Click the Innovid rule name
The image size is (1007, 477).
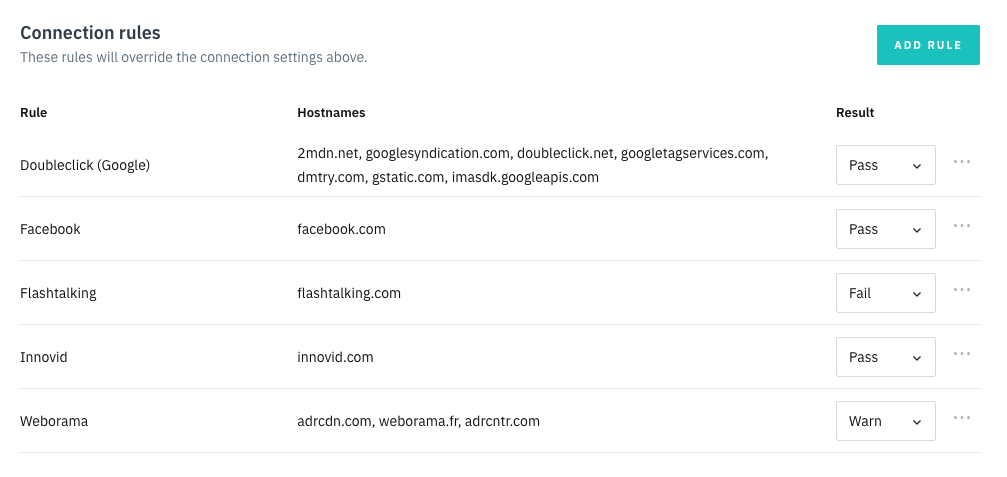(x=44, y=357)
